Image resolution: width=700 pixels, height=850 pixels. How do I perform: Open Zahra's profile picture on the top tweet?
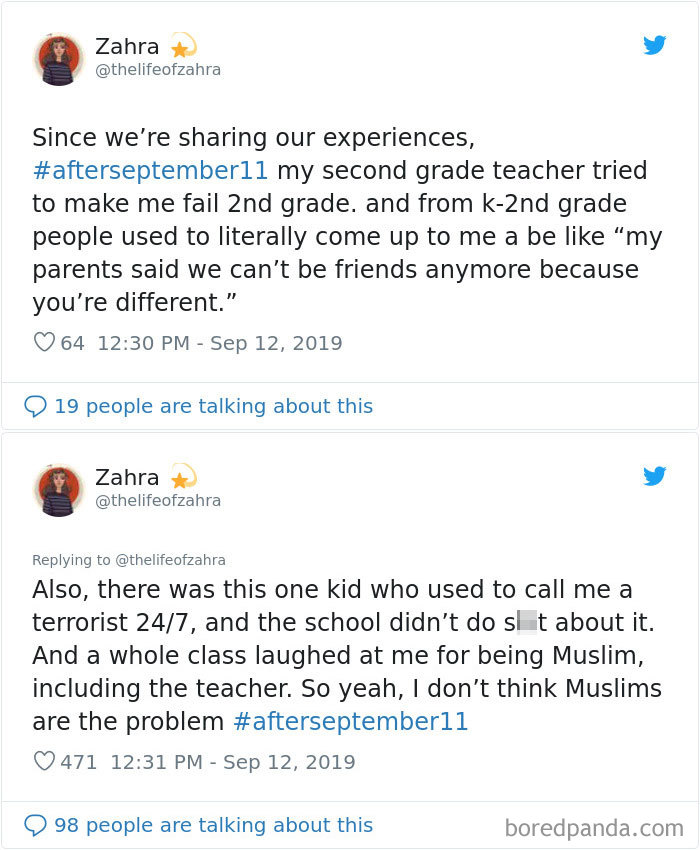click(x=58, y=57)
